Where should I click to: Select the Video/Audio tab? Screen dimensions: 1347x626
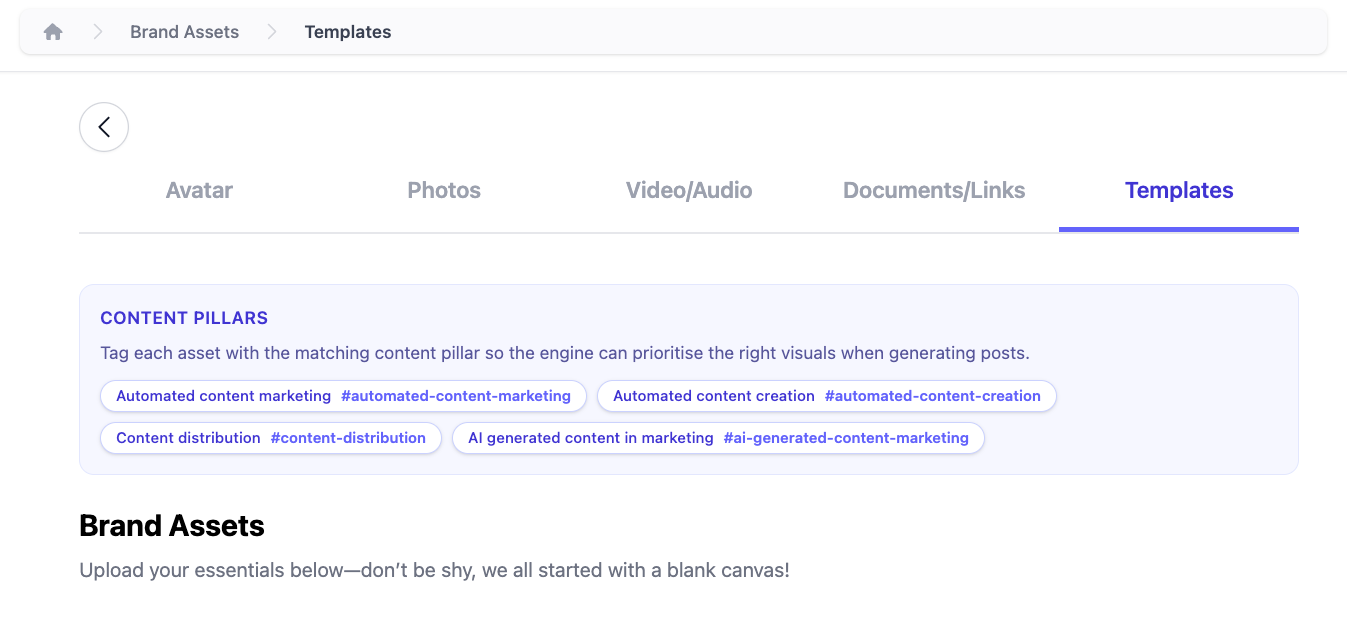click(688, 190)
